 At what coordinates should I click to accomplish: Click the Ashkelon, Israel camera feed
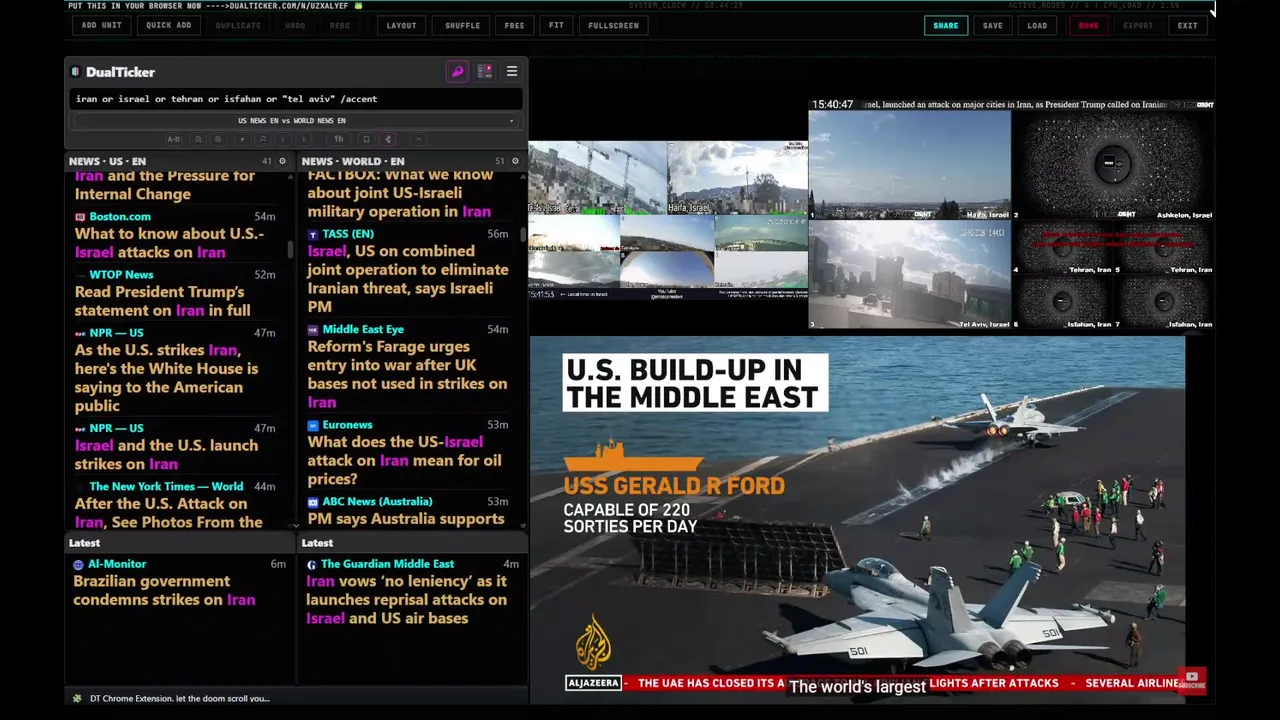coord(1113,165)
